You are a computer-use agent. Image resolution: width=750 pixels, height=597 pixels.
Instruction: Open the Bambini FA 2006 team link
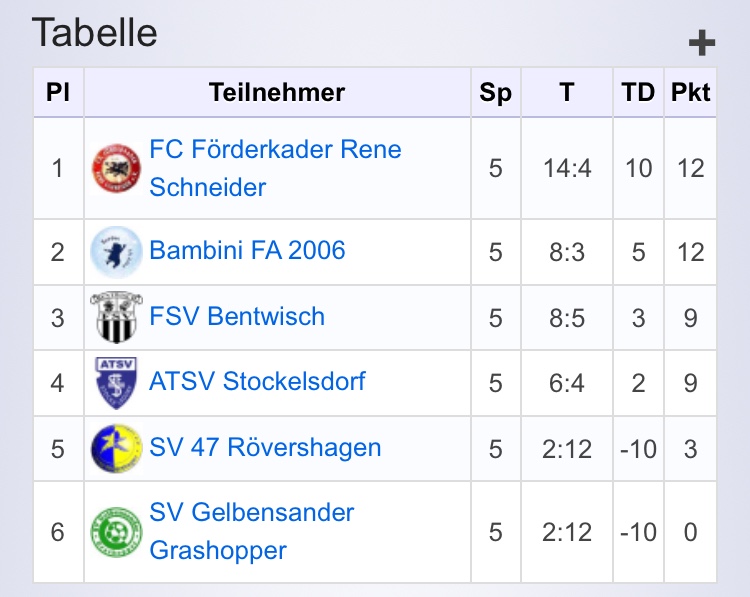pos(247,250)
